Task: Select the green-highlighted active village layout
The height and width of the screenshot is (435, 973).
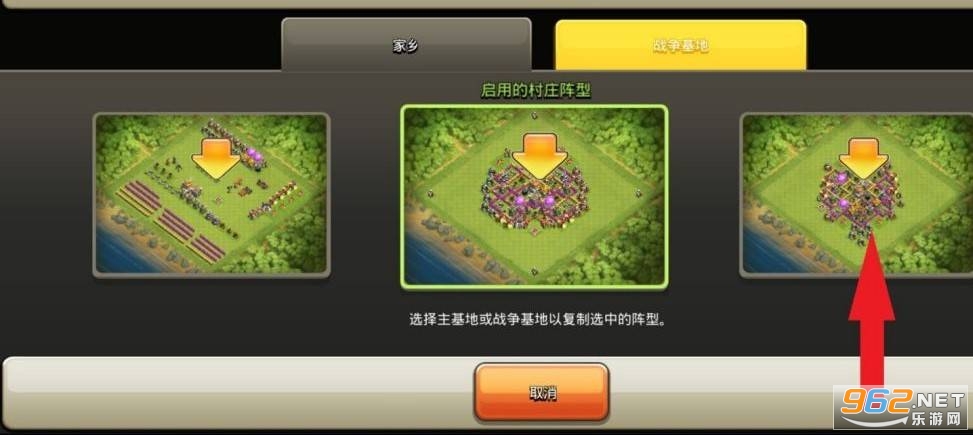Action: coord(534,196)
